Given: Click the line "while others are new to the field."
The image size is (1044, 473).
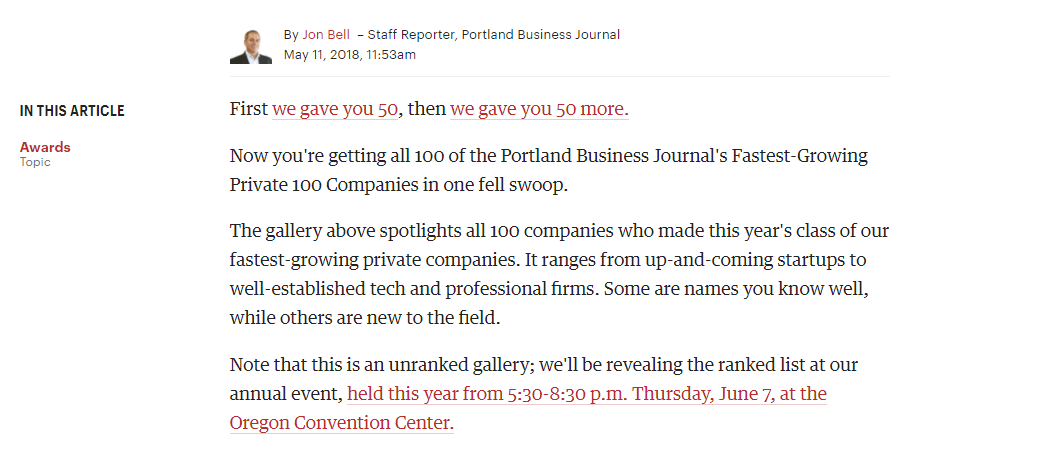Looking at the screenshot, I should [x=365, y=318].
